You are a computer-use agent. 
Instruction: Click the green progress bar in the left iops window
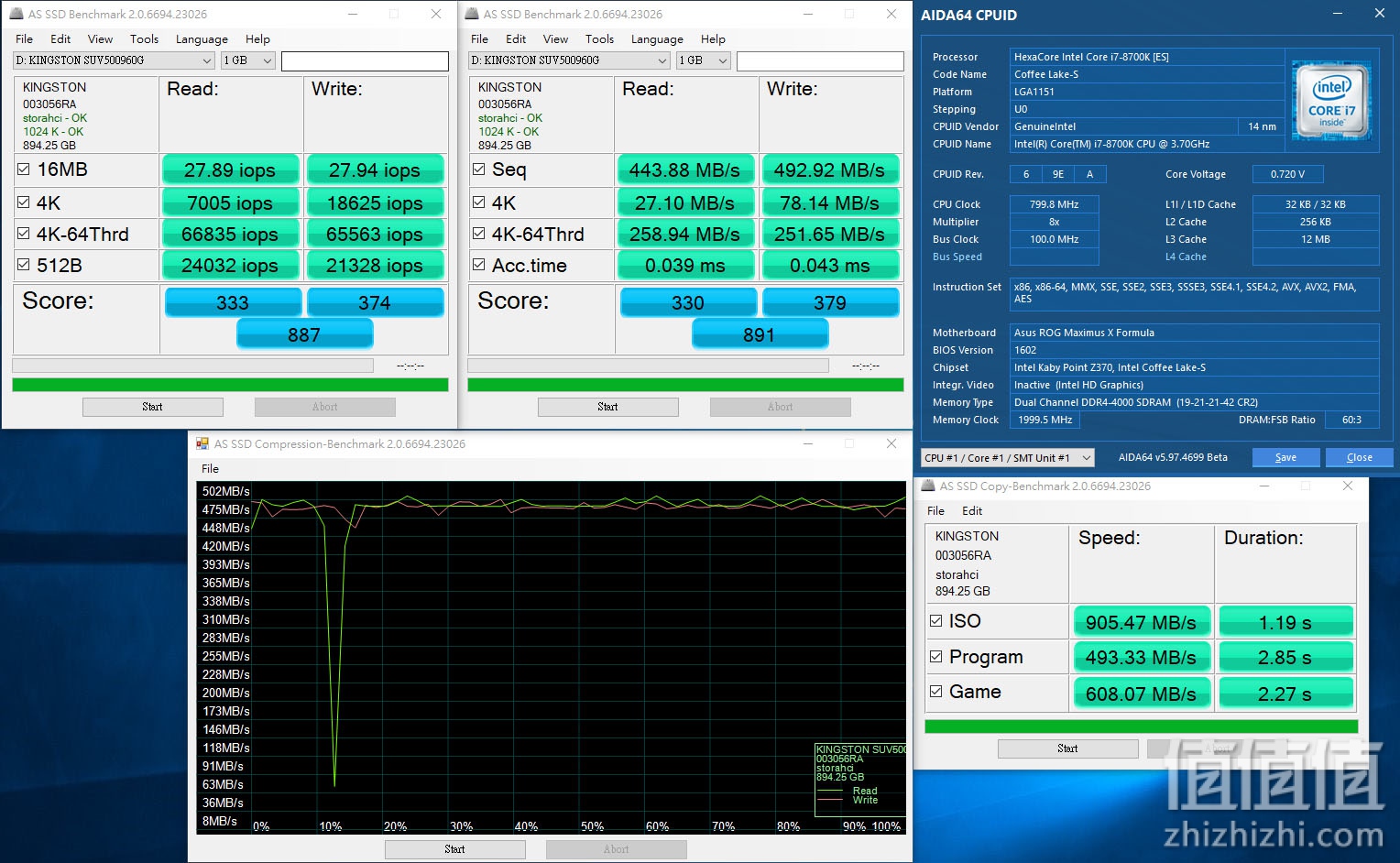pyautogui.click(x=230, y=385)
